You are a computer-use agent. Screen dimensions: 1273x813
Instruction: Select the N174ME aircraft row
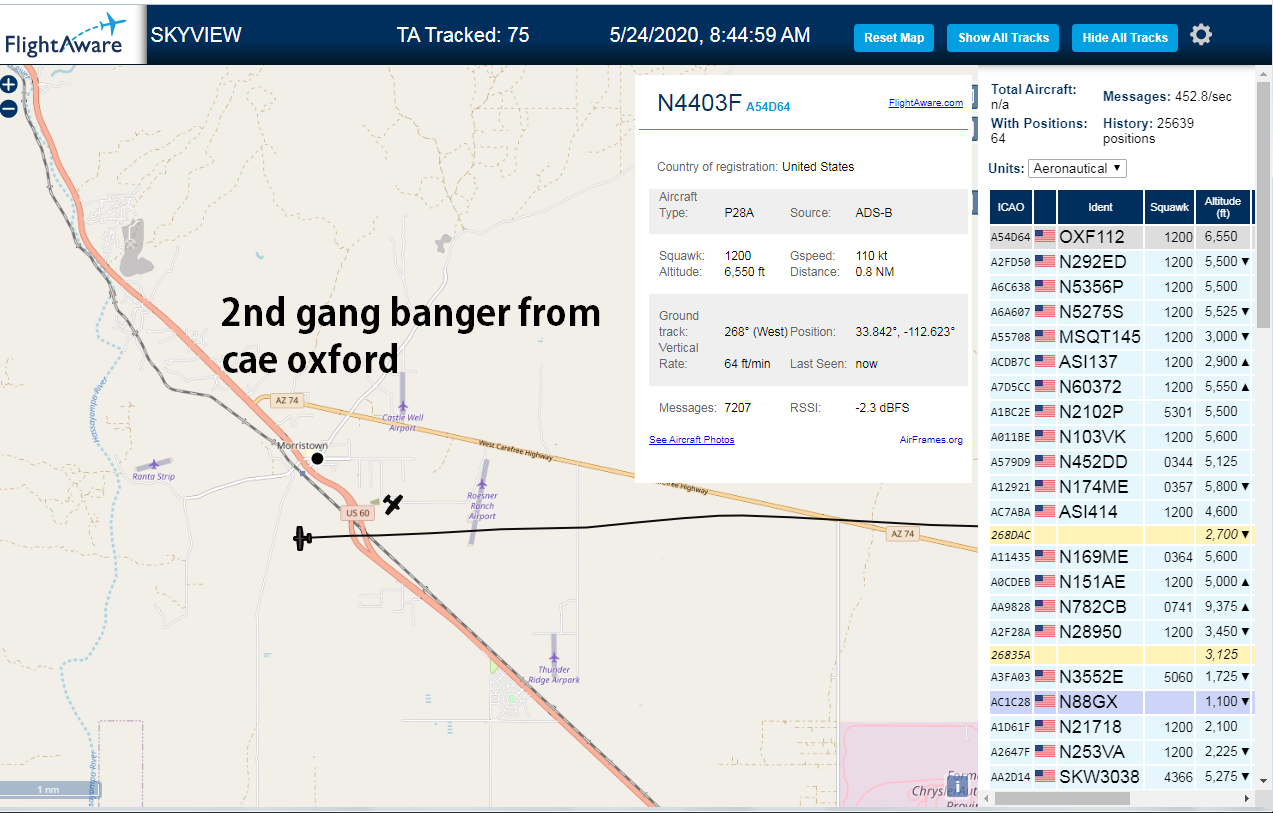(1121, 487)
